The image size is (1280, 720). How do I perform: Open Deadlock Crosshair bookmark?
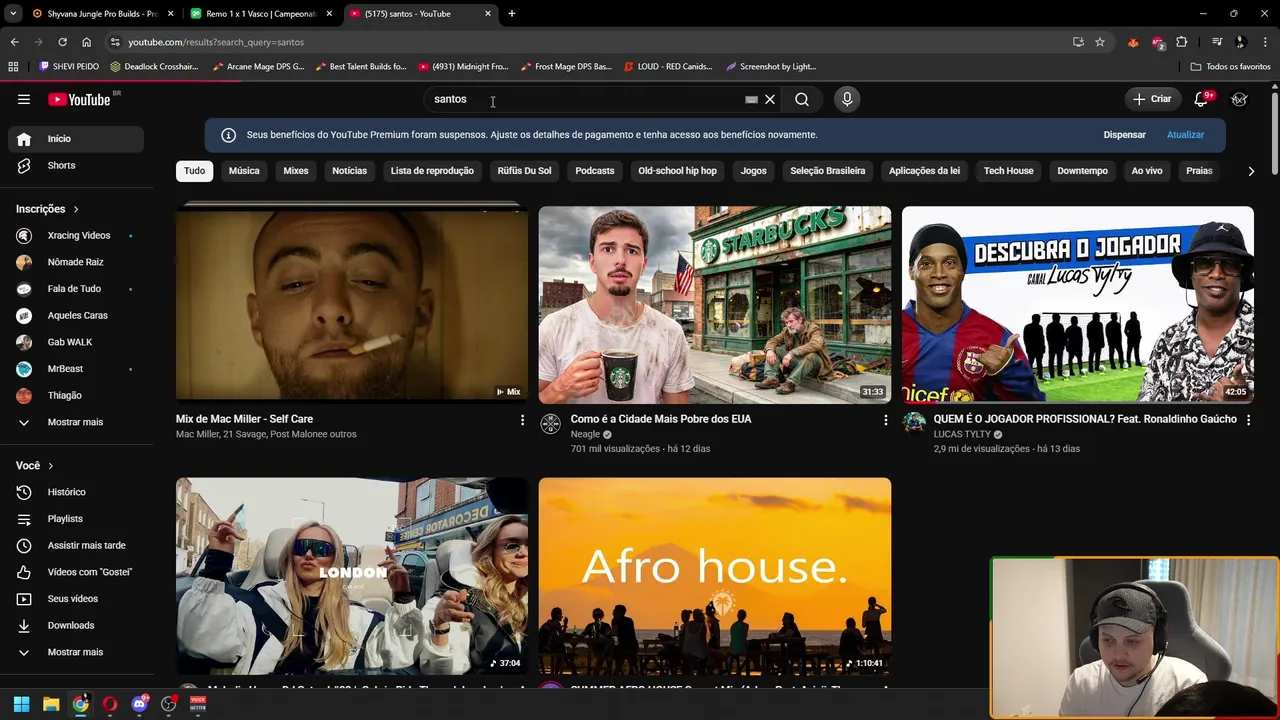coord(154,67)
